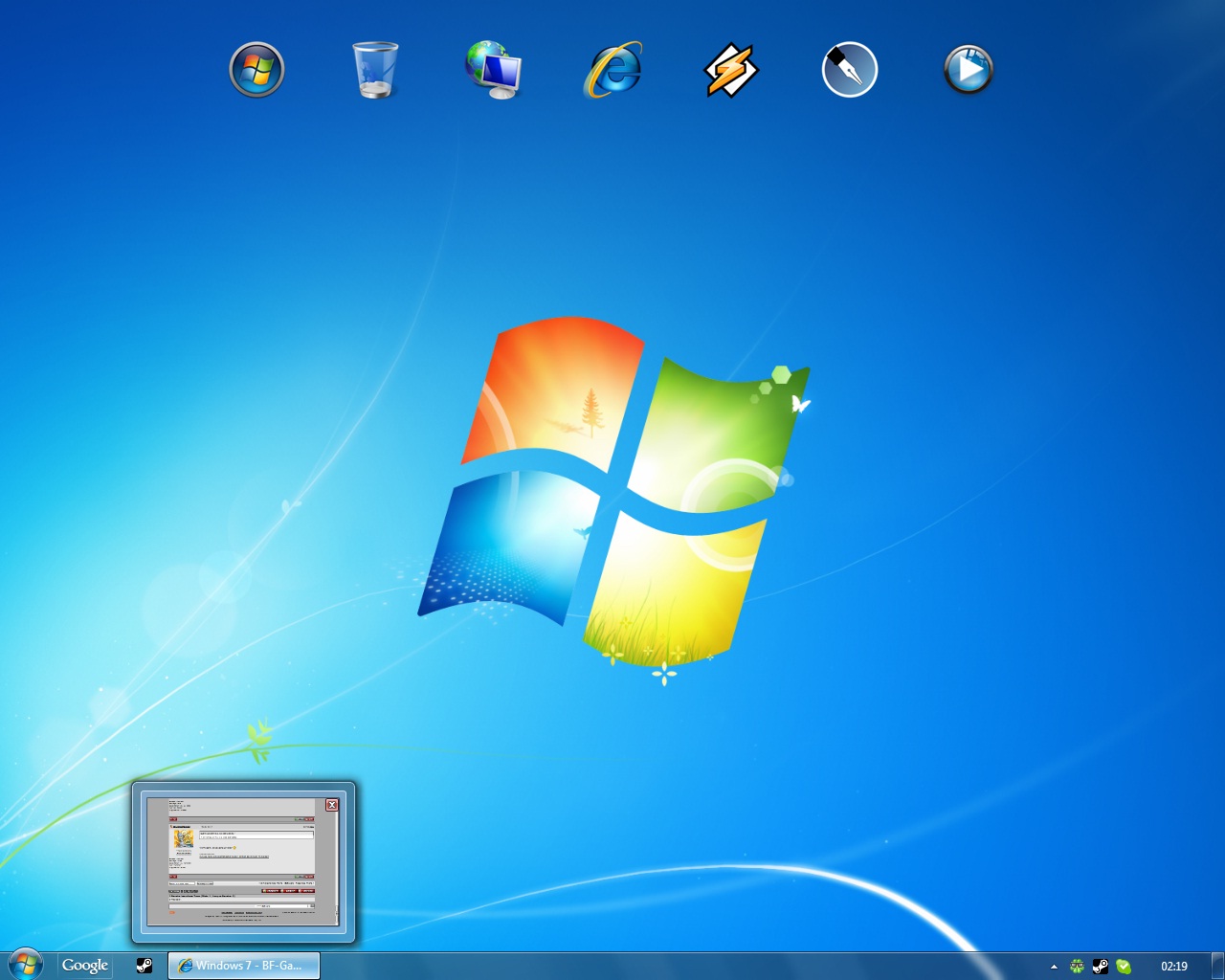
Task: Open the clock showing 02:19
Action: click(x=1174, y=967)
